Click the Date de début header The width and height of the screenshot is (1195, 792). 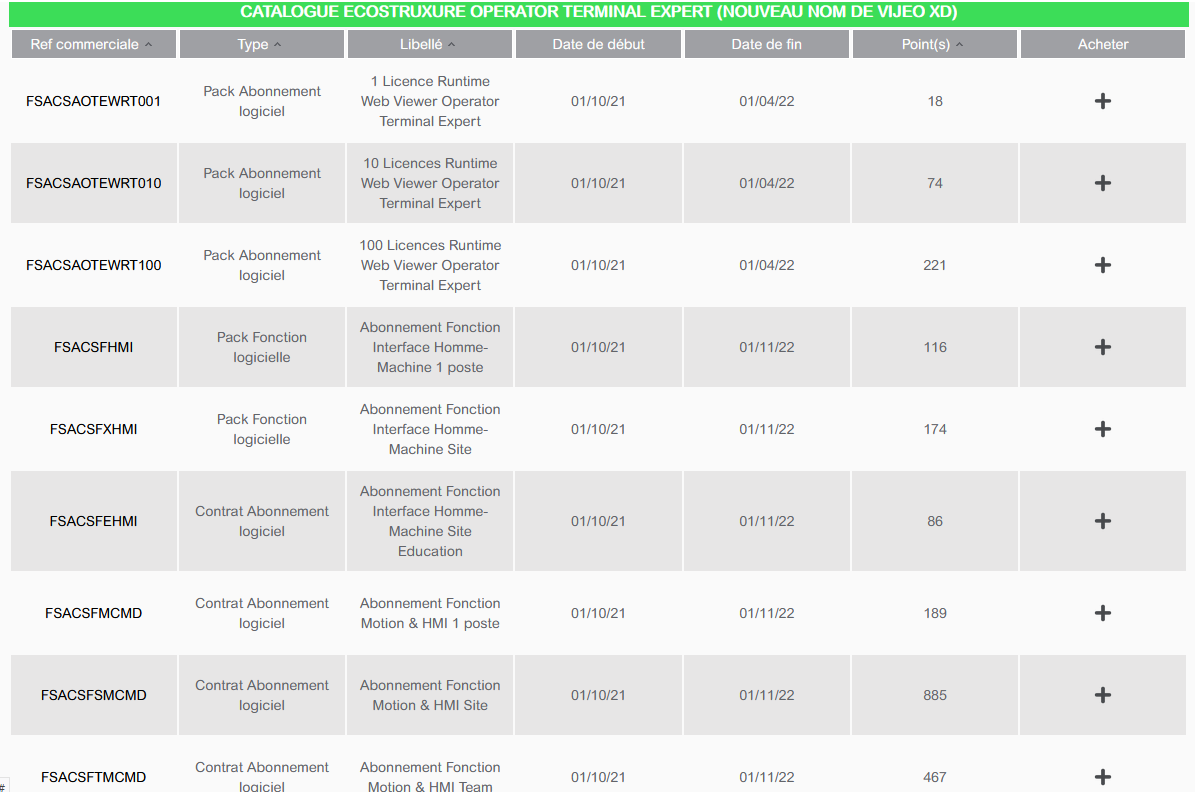coord(598,44)
